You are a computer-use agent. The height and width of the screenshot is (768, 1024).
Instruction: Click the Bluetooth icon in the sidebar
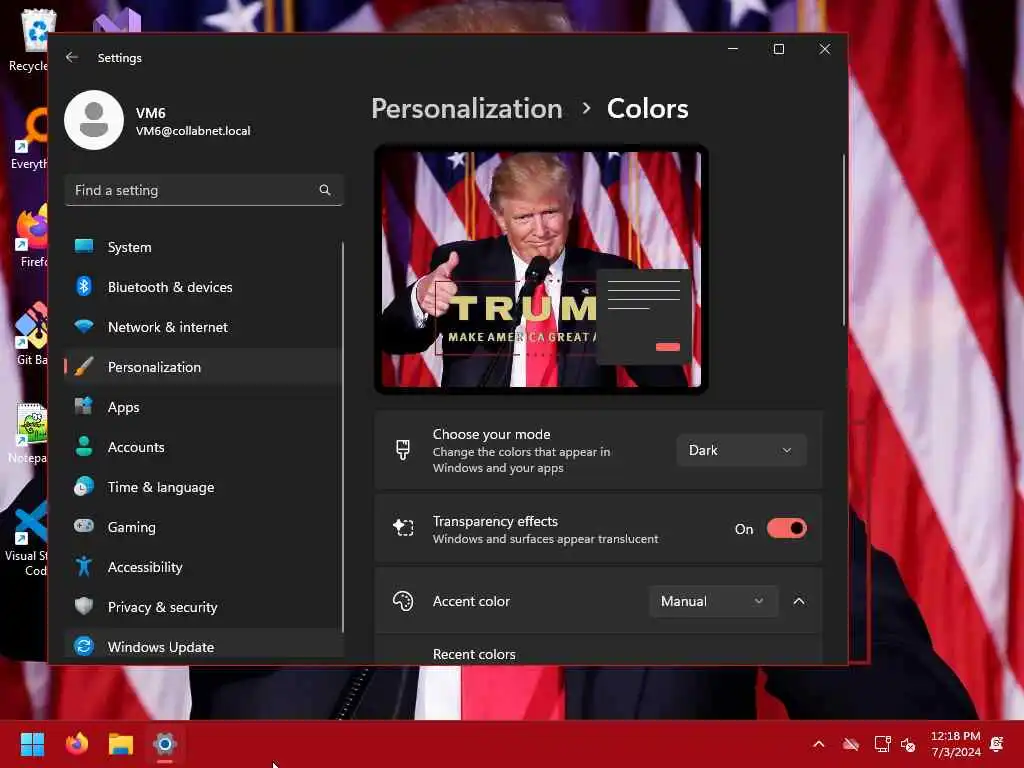84,286
